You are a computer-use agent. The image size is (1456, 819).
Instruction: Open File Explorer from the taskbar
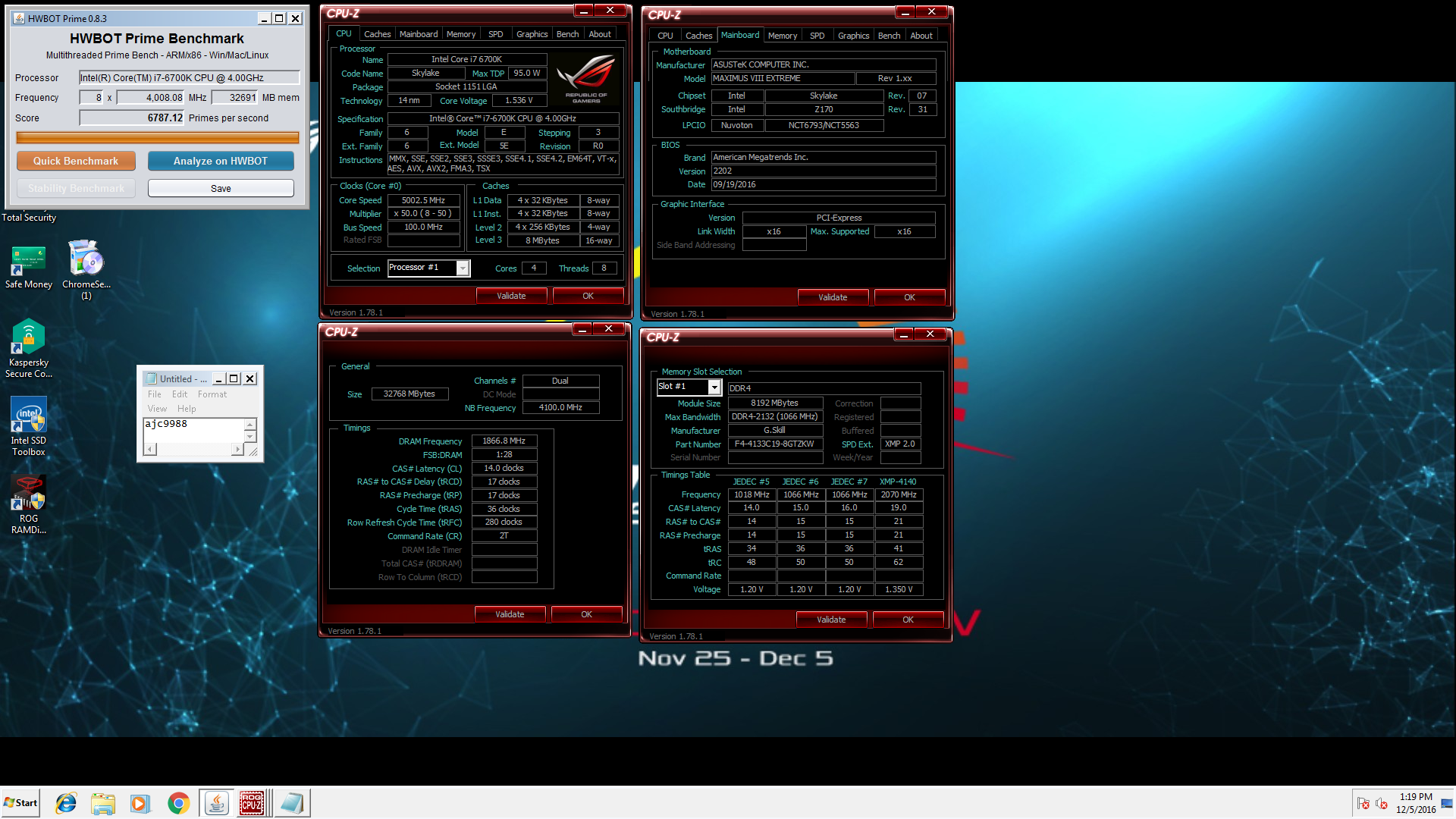(x=102, y=803)
